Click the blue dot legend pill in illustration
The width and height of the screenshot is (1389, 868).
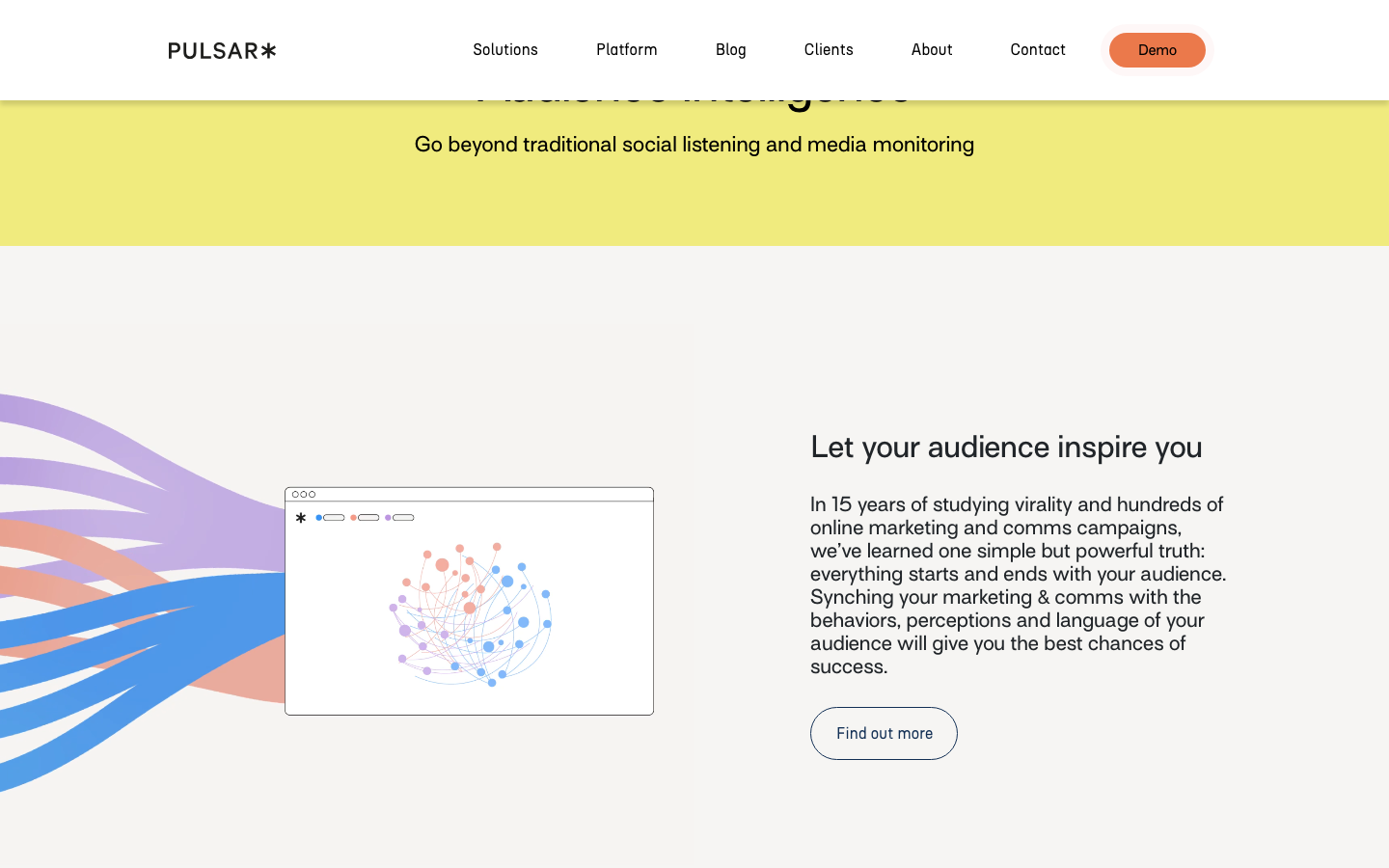click(330, 518)
